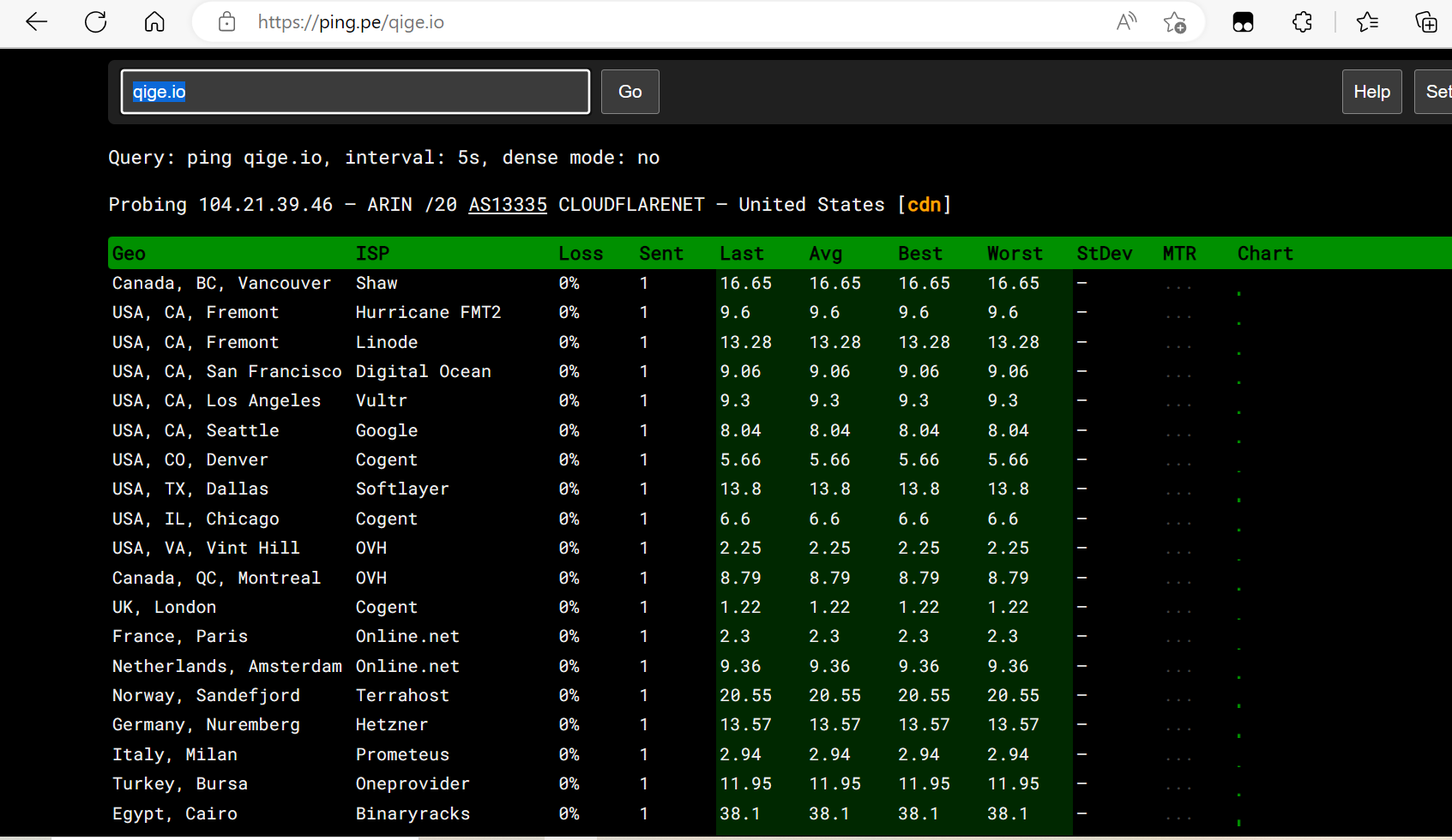Select Germany, Nuremberg geo cell
Image resolution: width=1452 pixels, height=840 pixels.
coord(206,725)
